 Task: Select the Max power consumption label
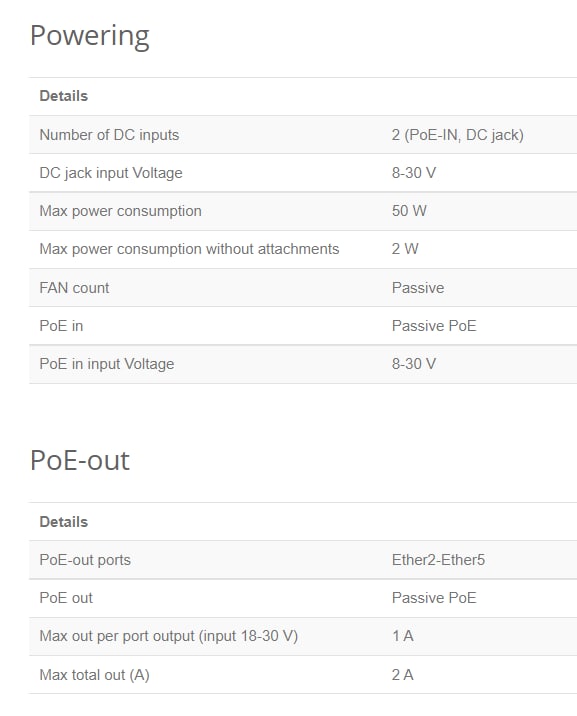click(121, 211)
